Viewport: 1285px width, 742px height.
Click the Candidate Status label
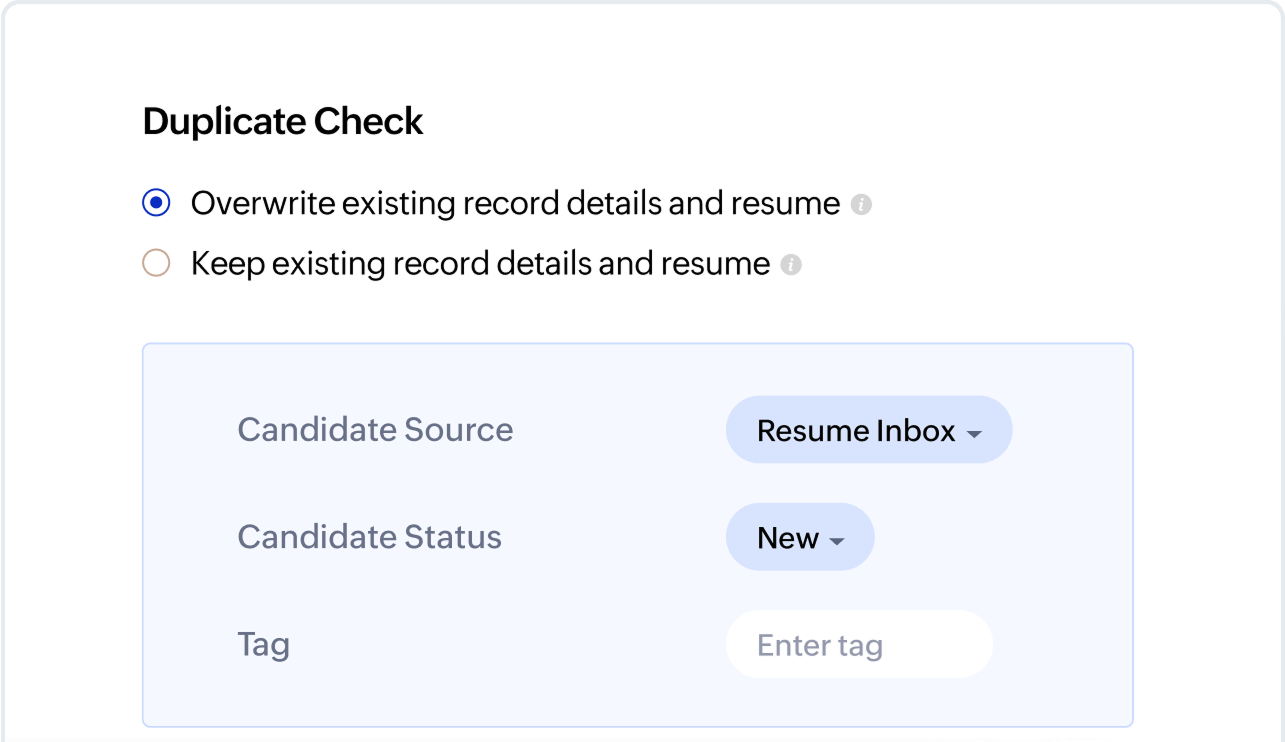point(369,537)
